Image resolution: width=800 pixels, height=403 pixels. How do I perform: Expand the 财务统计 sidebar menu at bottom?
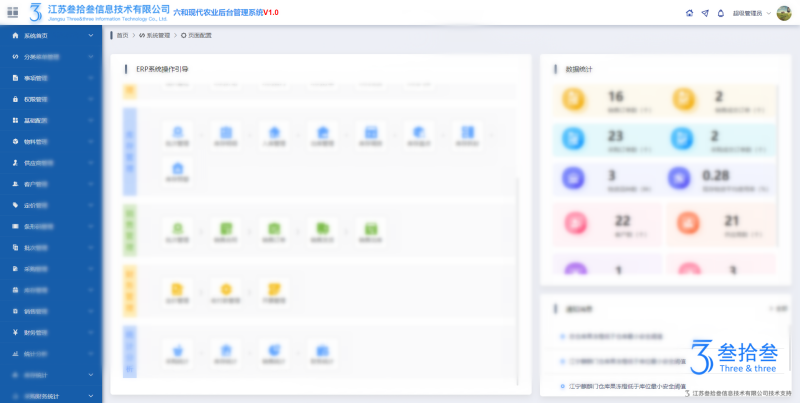91,396
